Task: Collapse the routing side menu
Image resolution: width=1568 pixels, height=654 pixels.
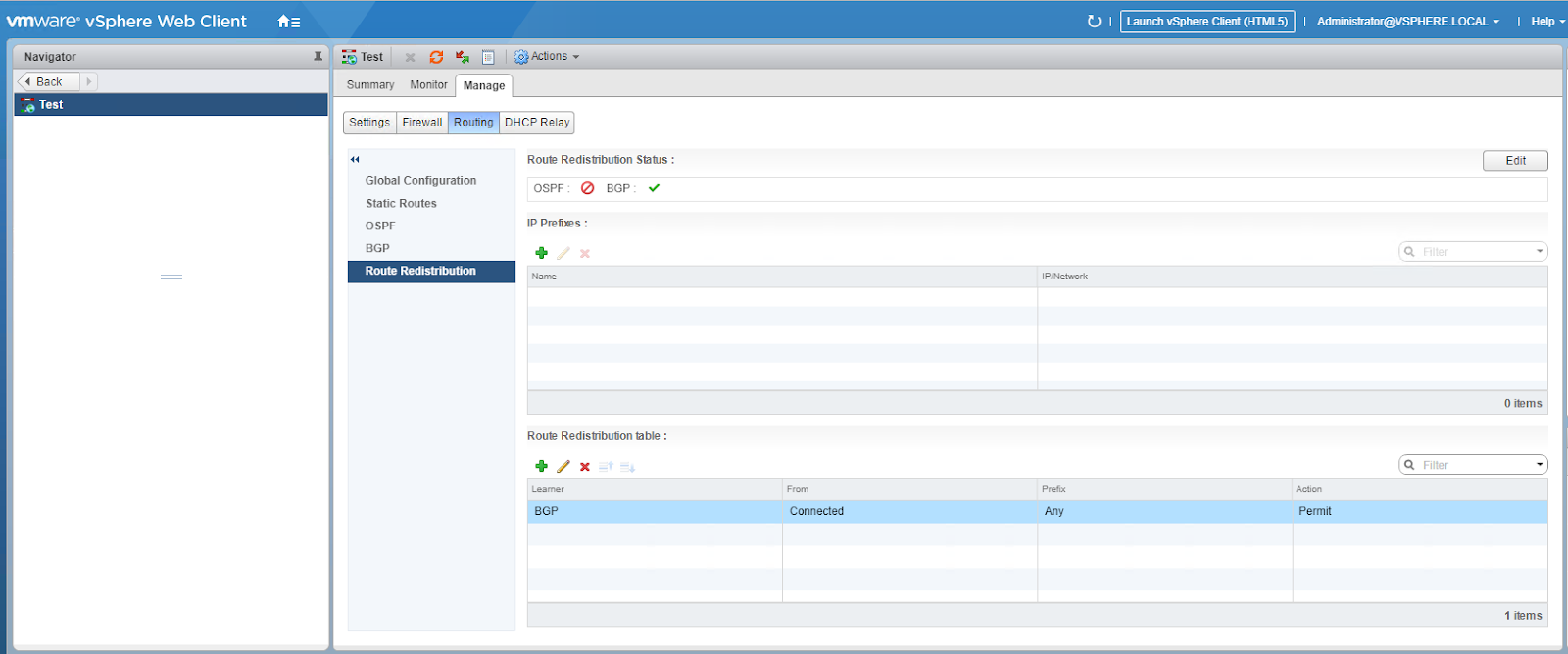Action: (355, 159)
